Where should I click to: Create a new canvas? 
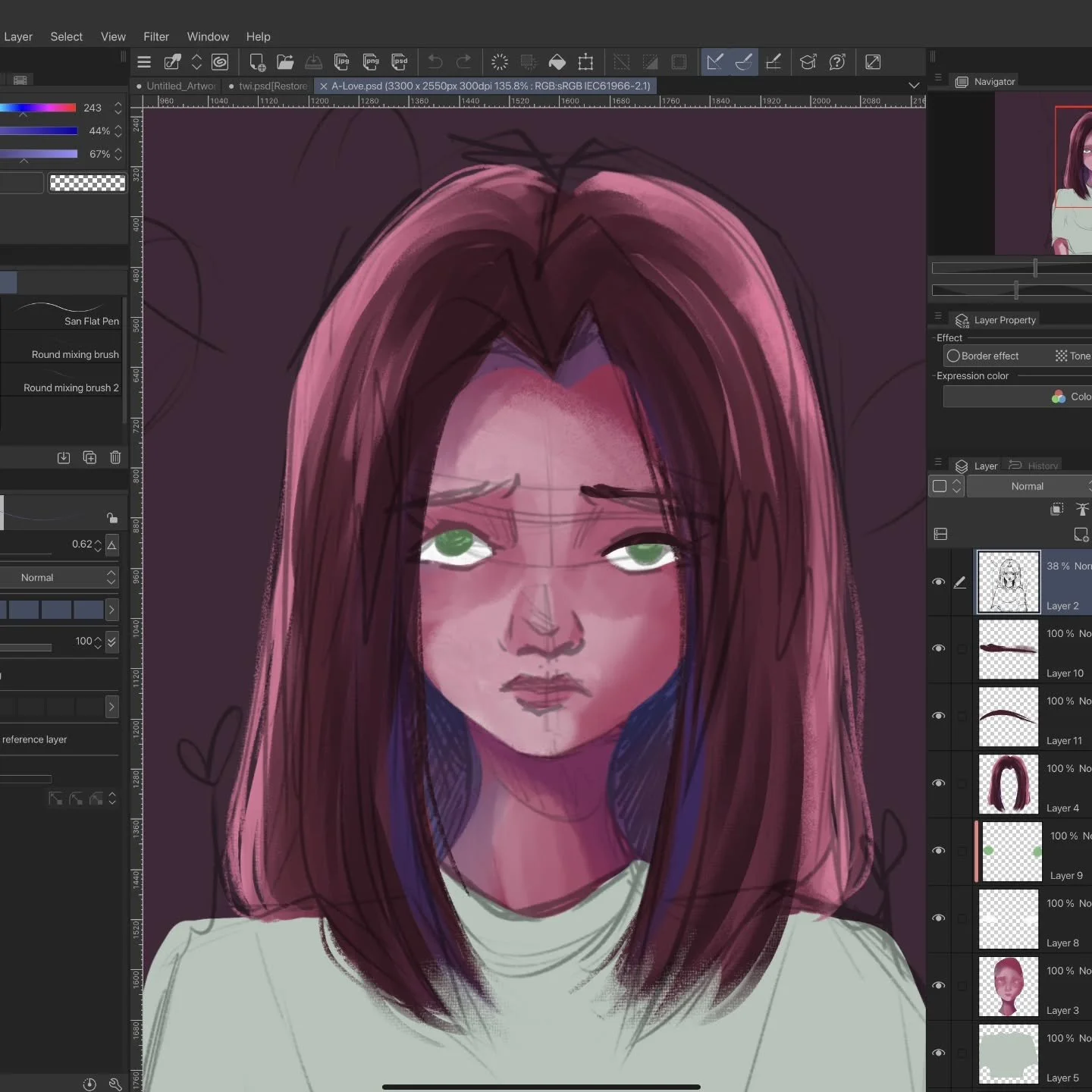pos(256,62)
